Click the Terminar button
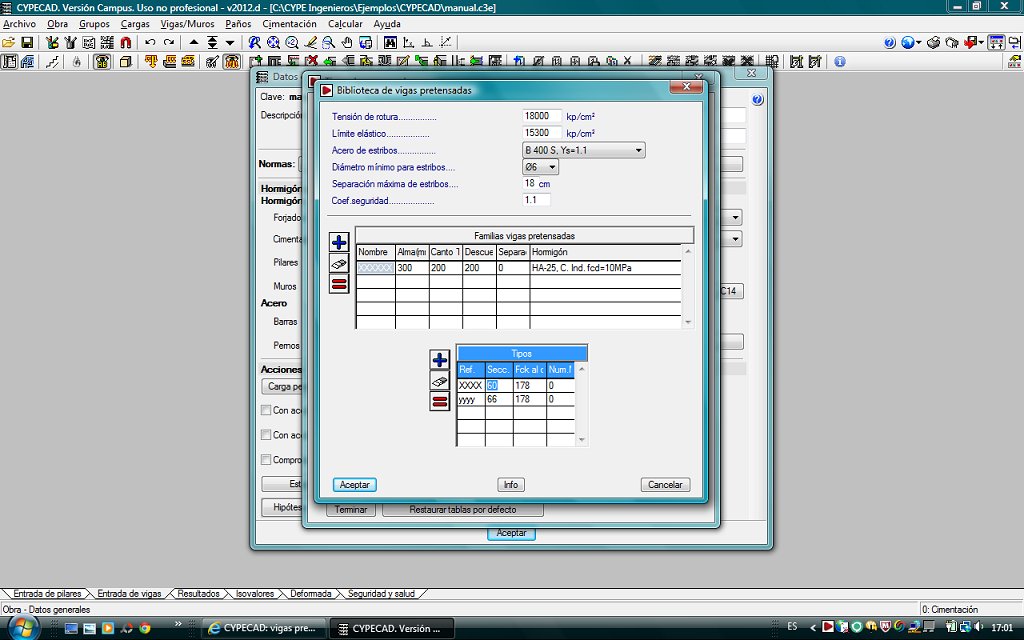Viewport: 1024px width, 640px height. (351, 509)
